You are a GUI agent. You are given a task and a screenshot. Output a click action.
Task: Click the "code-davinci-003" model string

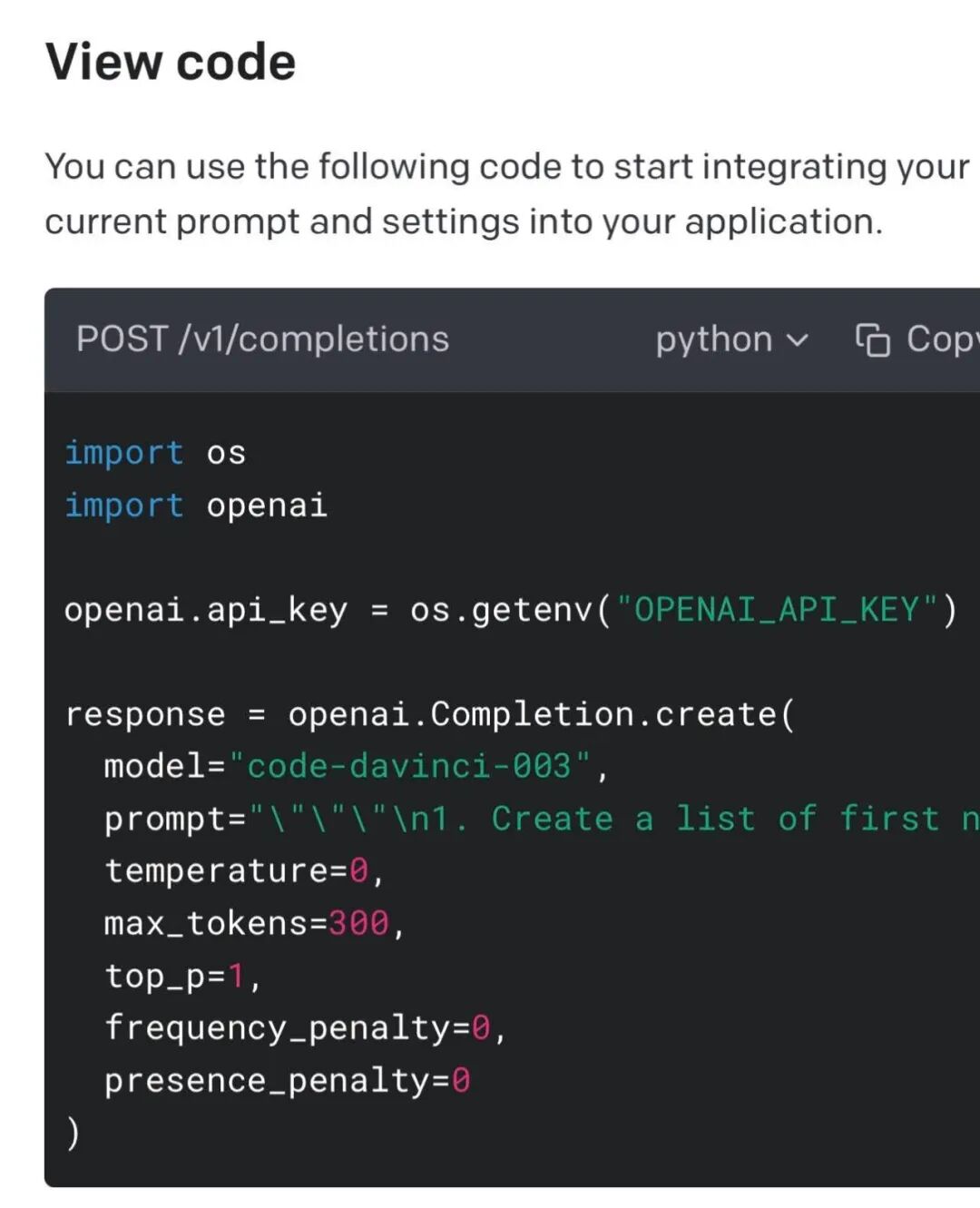[x=409, y=766]
